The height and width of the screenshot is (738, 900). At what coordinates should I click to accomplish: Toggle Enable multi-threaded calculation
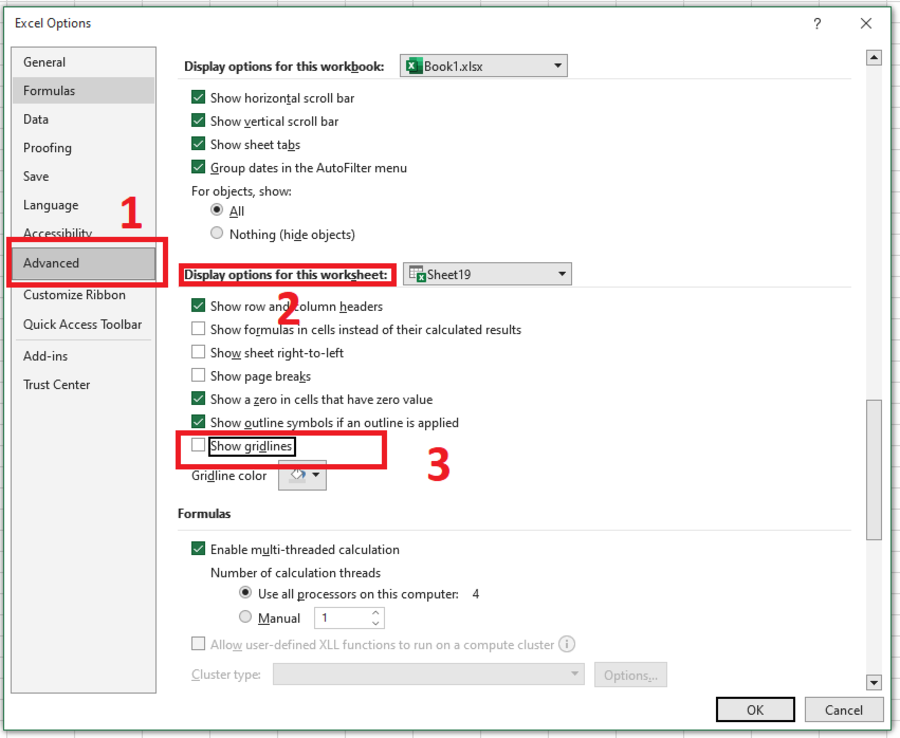[x=198, y=549]
